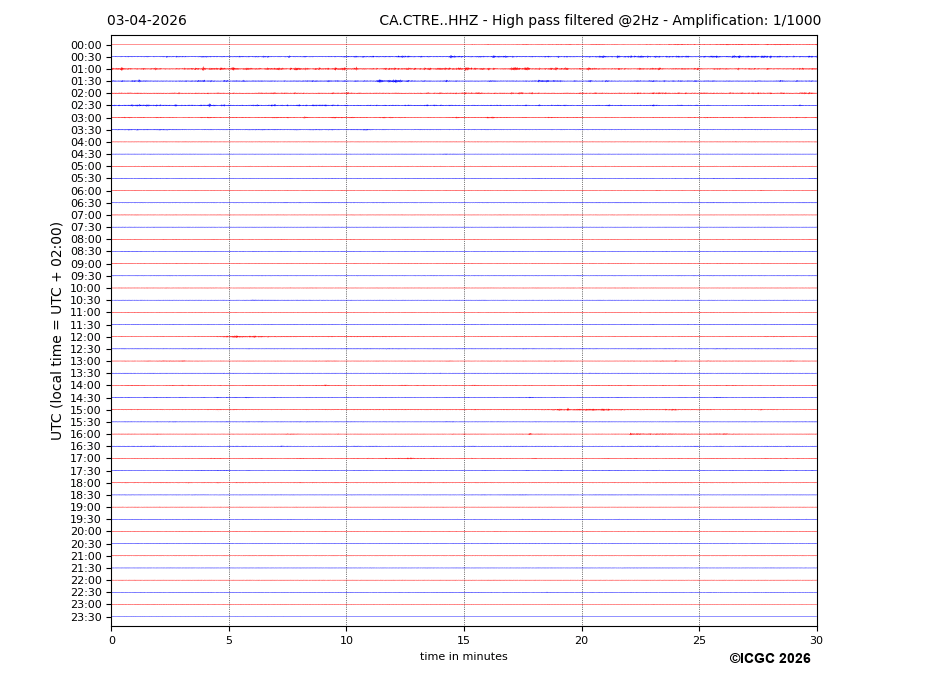The width and height of the screenshot is (927, 696).
Task: Click the blue seismic burst on 01:30 trace
Action: point(390,81)
